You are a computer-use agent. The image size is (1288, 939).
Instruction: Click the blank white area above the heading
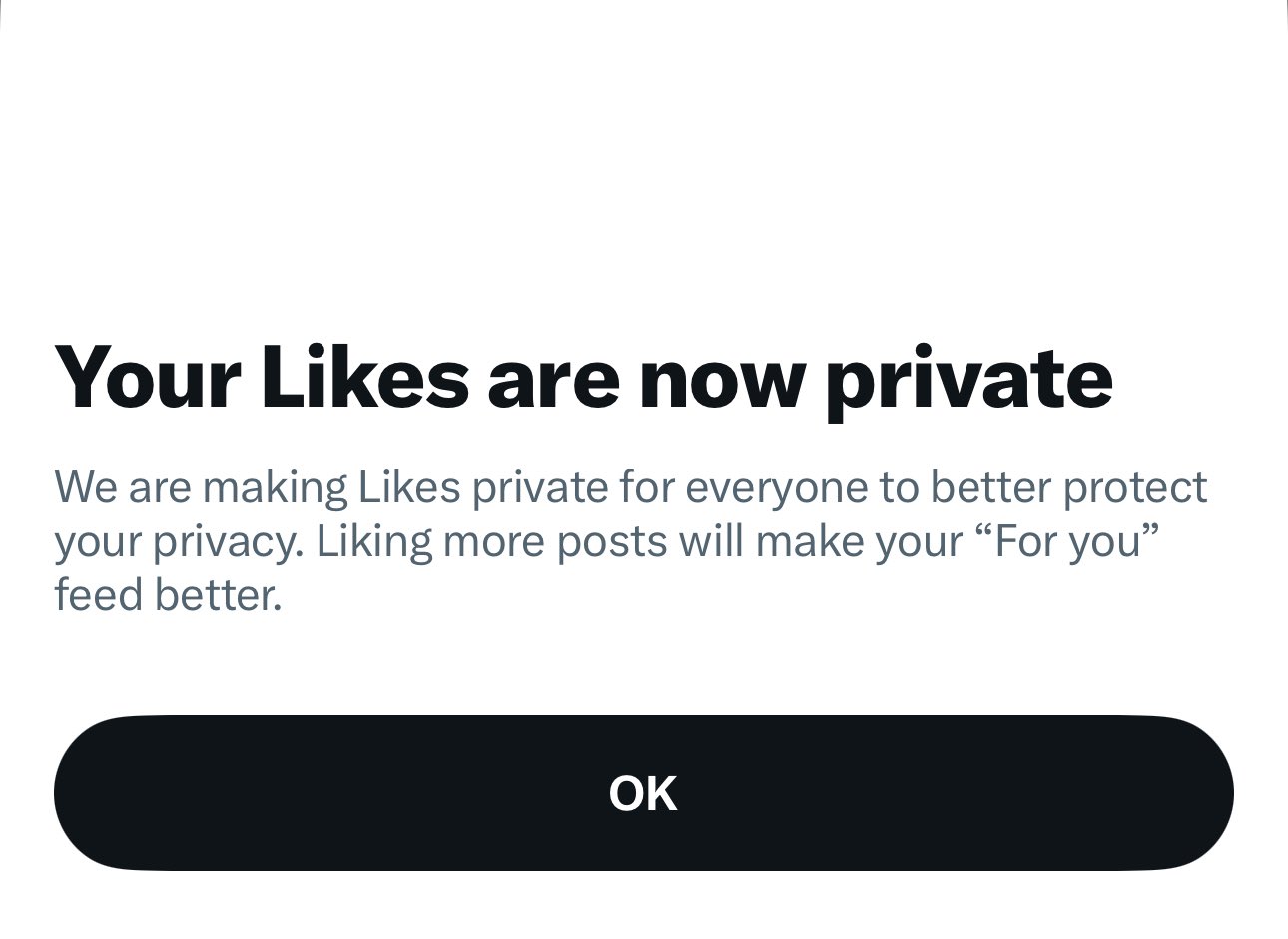(x=644, y=160)
